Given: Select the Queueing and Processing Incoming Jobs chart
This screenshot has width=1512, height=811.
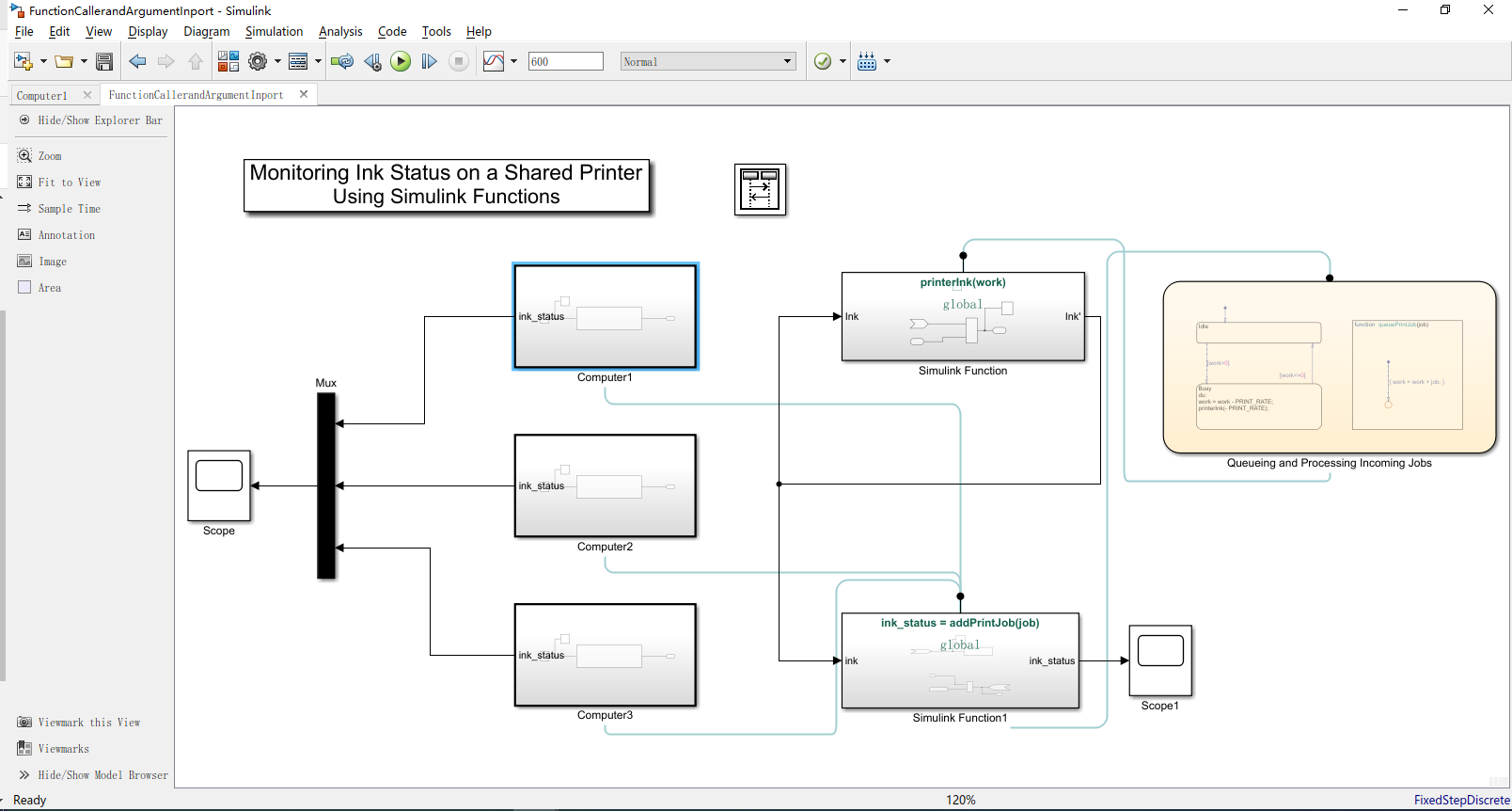Looking at the screenshot, I should click(x=1330, y=367).
